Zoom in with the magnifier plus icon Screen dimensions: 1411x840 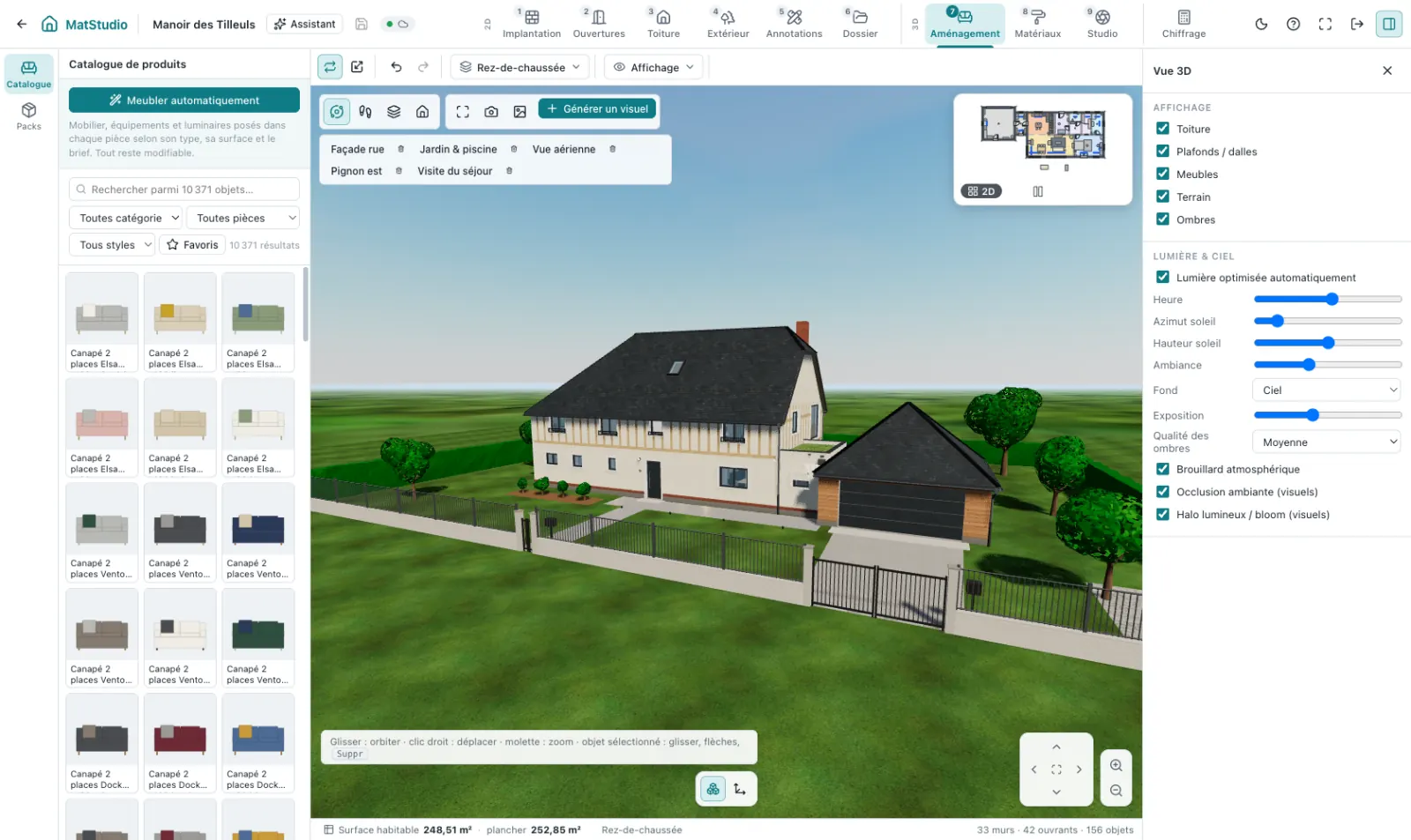coord(1116,765)
